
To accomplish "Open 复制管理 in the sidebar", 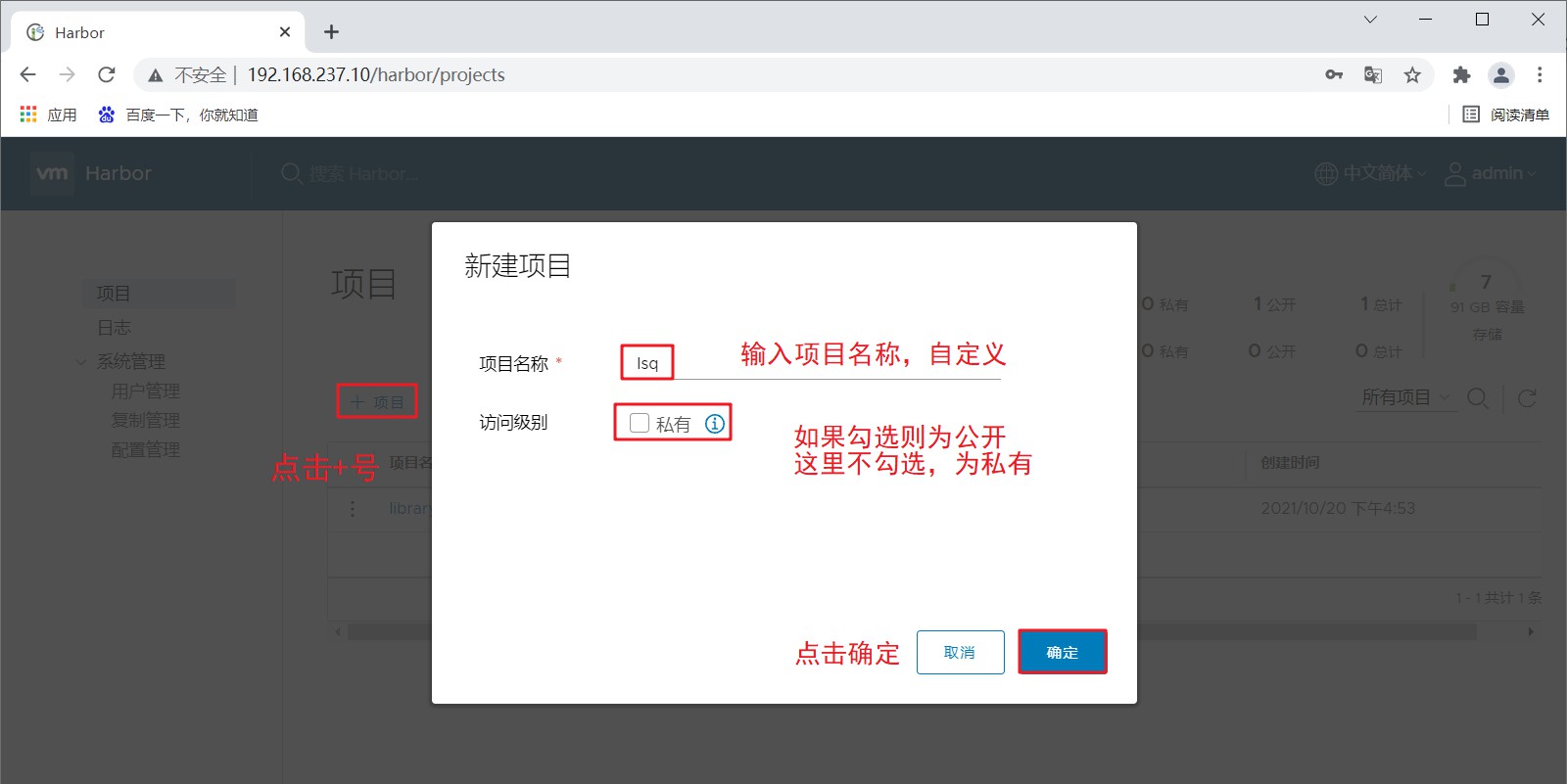I will tap(145, 420).
